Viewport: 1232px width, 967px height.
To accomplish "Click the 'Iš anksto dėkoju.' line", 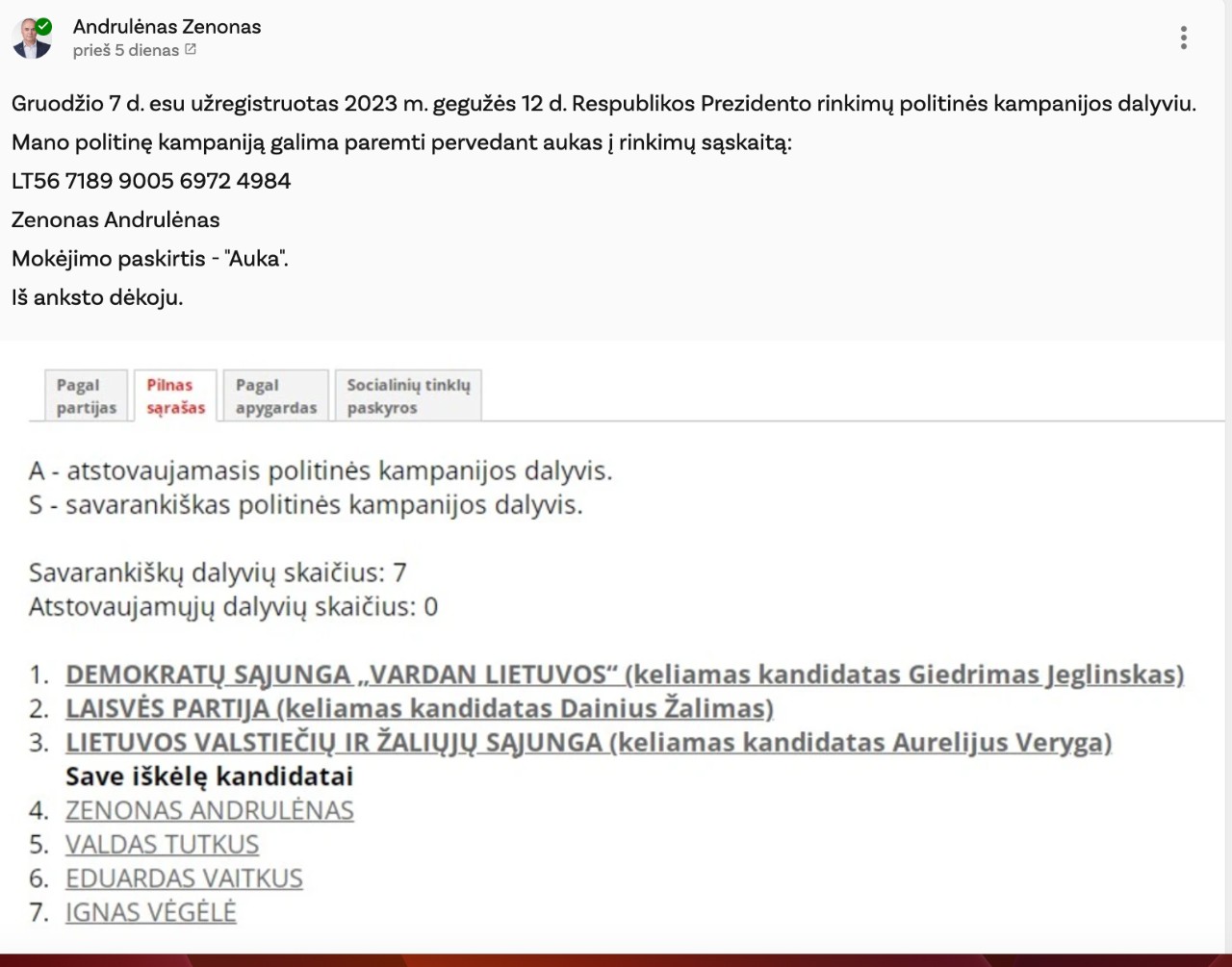I will click(97, 297).
